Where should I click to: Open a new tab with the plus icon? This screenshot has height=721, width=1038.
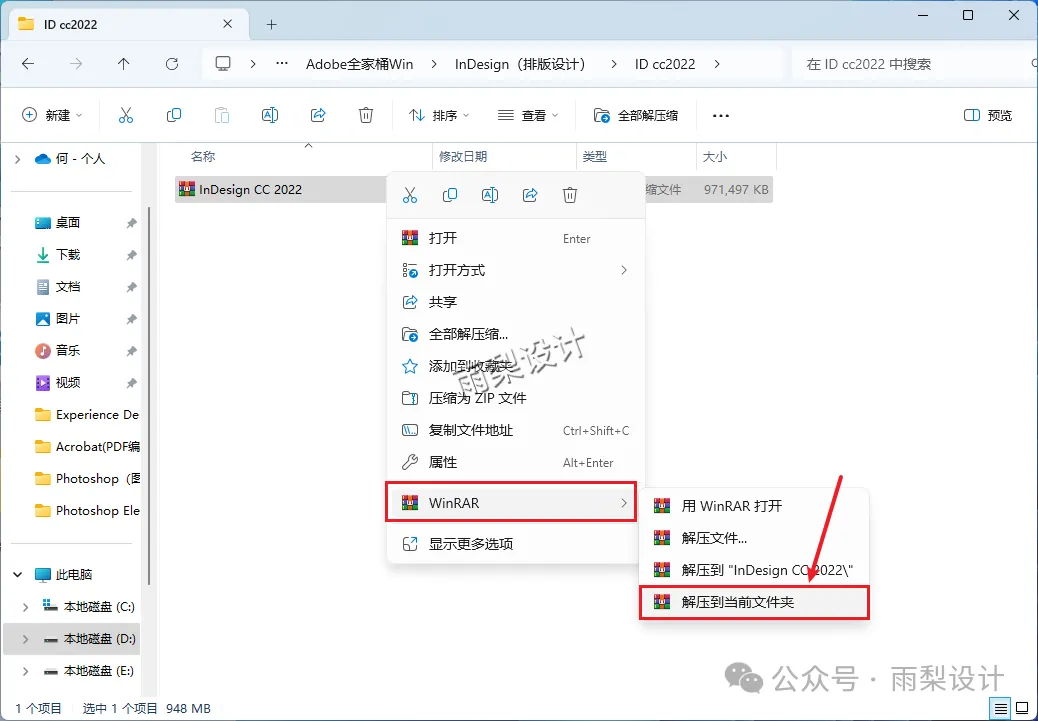(x=271, y=24)
